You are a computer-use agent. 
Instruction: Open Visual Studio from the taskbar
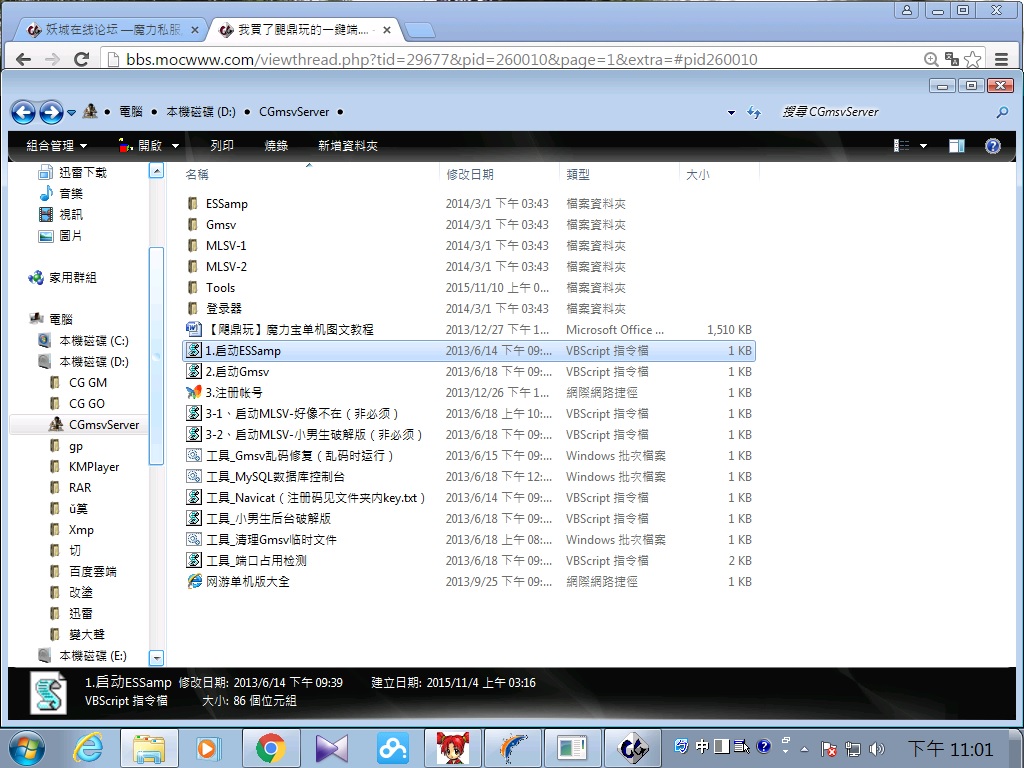[331, 747]
